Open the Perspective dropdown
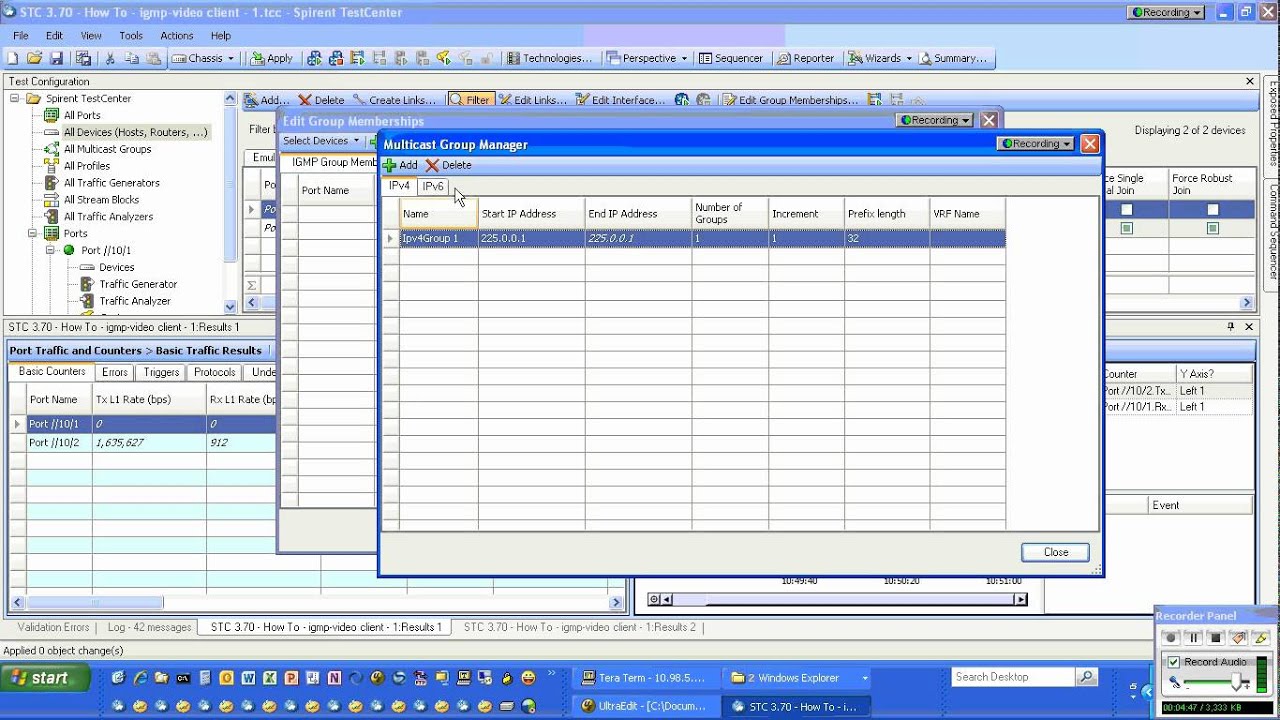Screen dimensions: 1280x720 (x=647, y=58)
